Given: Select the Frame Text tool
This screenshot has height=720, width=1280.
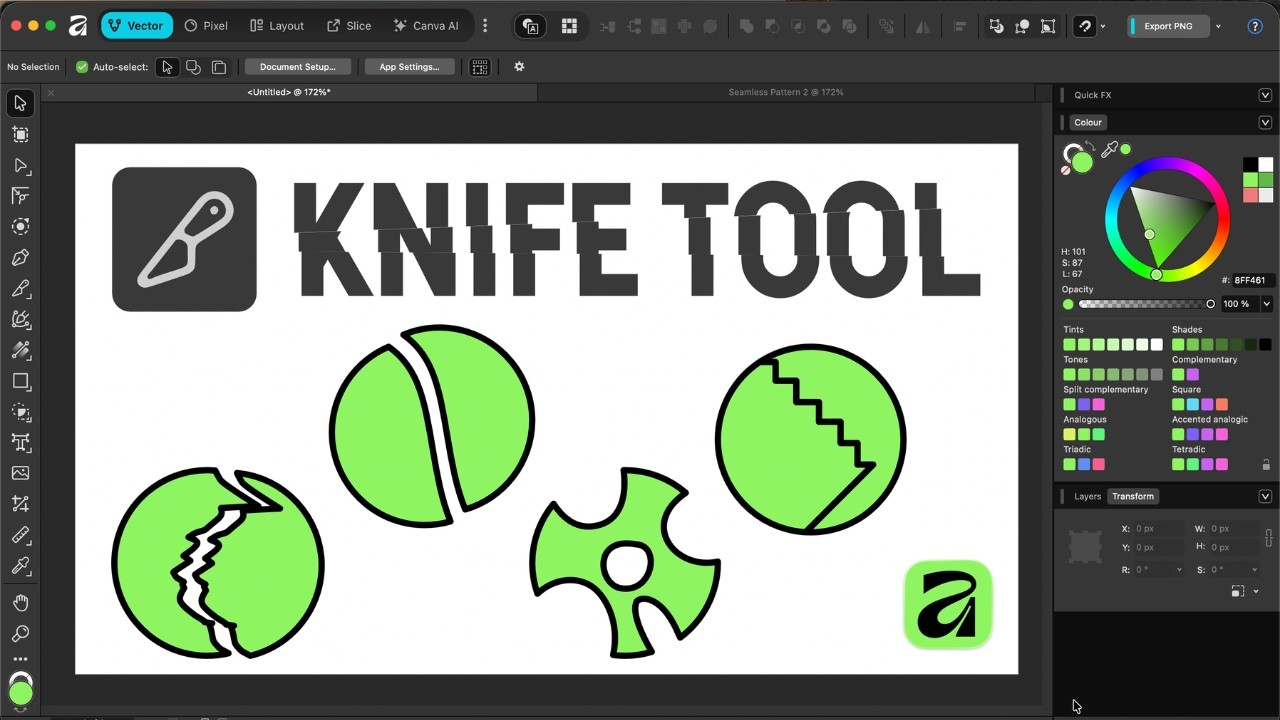Looking at the screenshot, I should (x=20, y=442).
